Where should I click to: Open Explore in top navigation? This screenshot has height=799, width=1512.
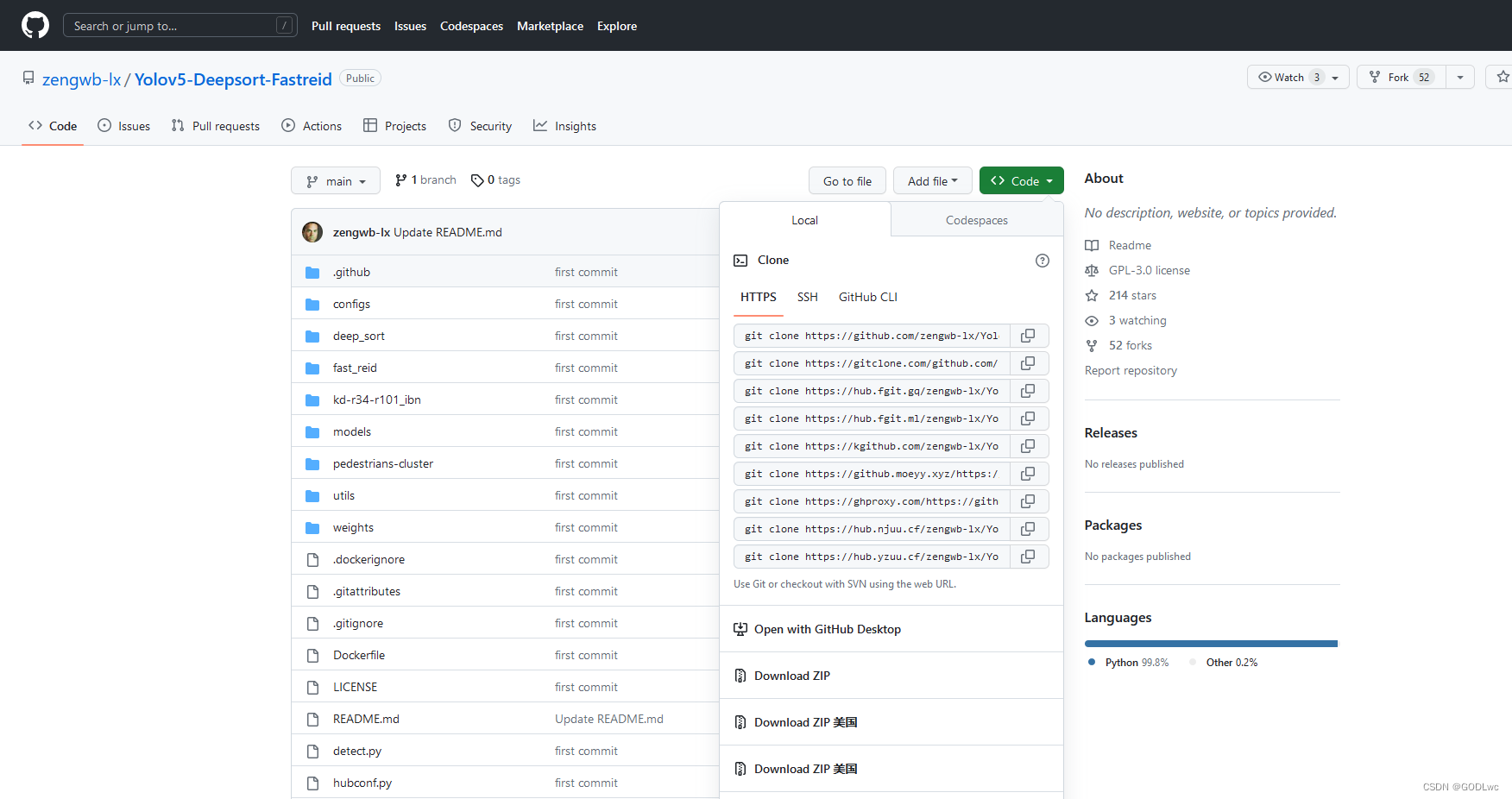[617, 26]
